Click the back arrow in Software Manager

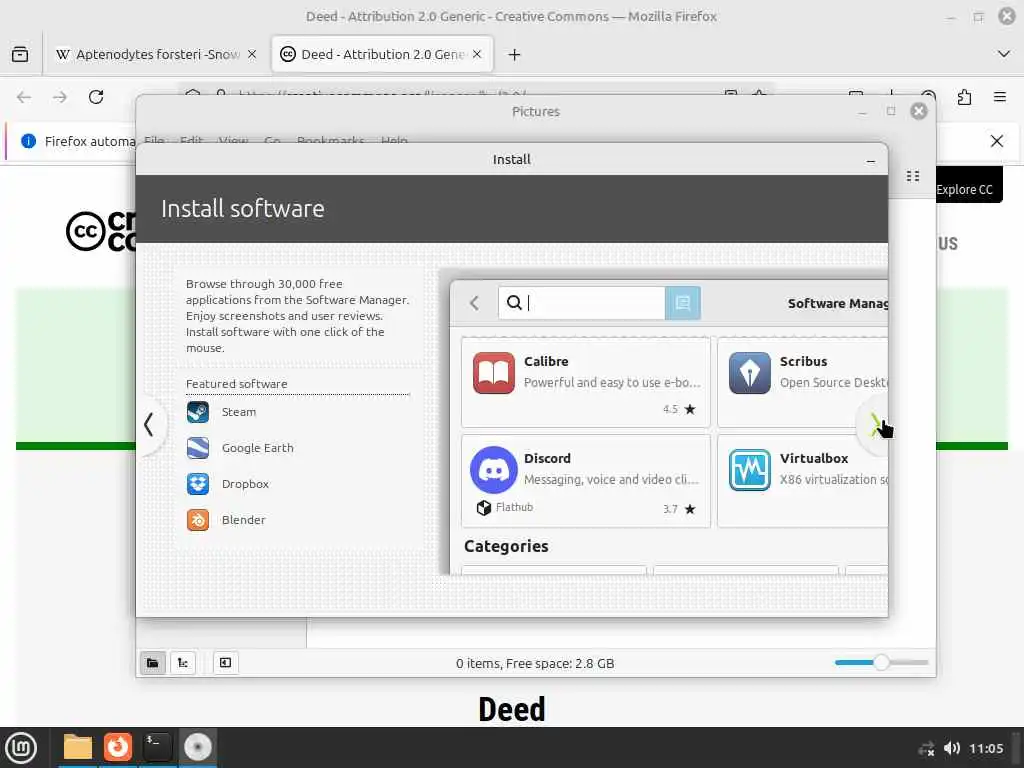pos(475,303)
